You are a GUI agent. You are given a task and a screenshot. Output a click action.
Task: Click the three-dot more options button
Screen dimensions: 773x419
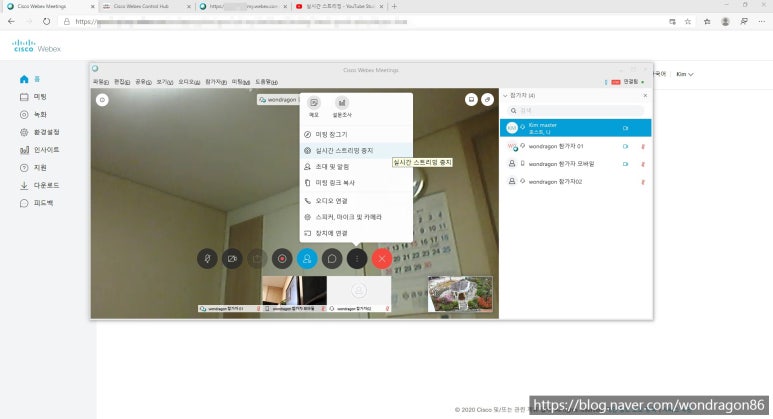point(357,259)
